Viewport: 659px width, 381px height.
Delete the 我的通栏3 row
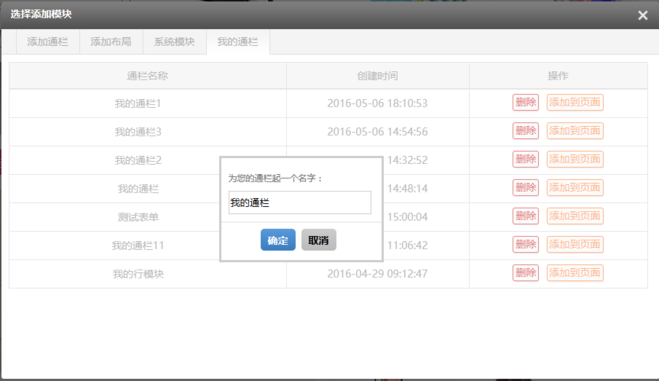coord(525,131)
